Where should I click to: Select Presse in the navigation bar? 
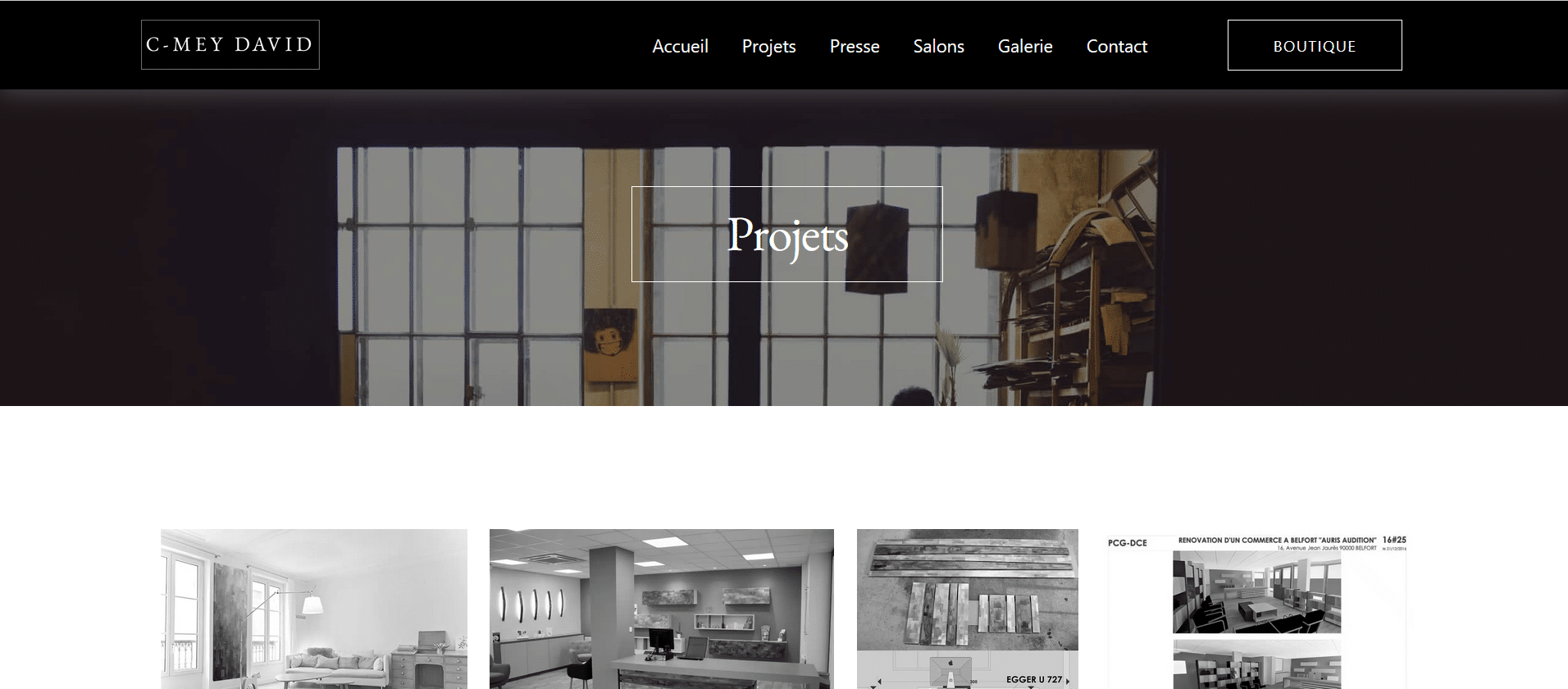click(855, 46)
